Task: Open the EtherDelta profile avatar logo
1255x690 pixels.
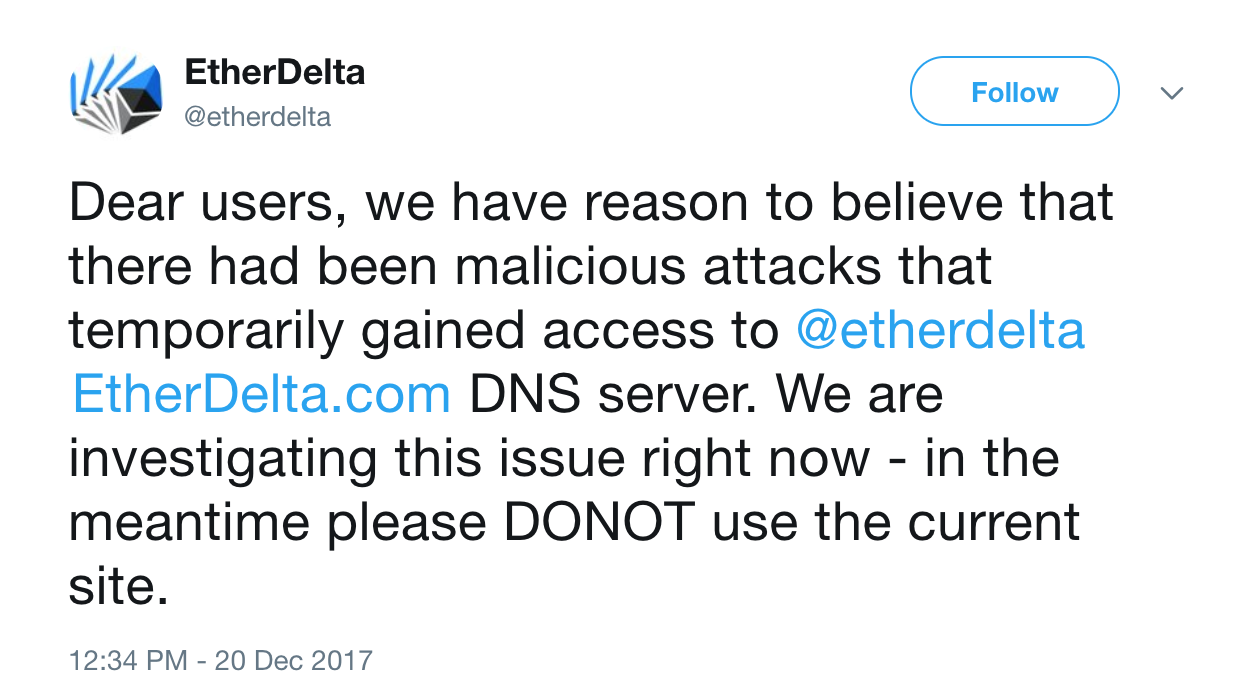Action: coord(116,96)
